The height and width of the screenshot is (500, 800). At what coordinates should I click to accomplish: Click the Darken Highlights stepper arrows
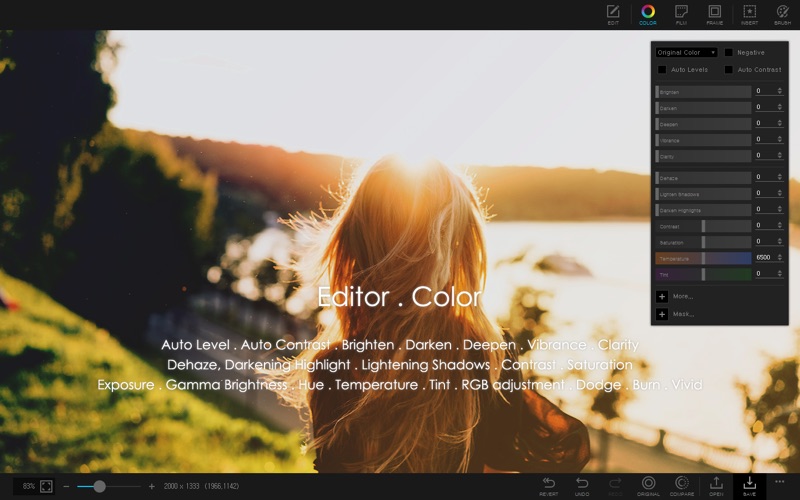780,209
